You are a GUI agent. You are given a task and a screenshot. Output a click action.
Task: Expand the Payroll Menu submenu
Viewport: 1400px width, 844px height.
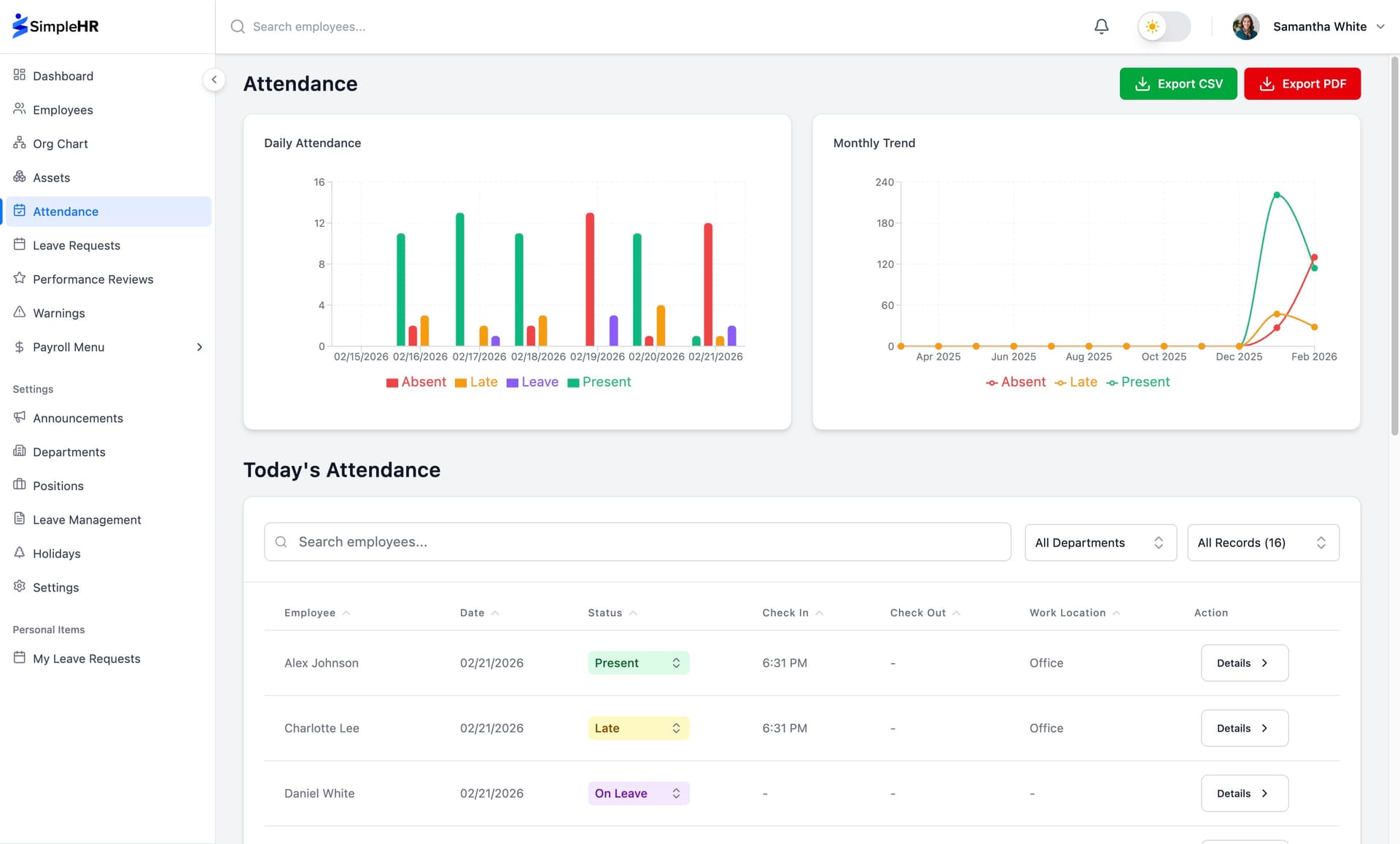[69, 347]
